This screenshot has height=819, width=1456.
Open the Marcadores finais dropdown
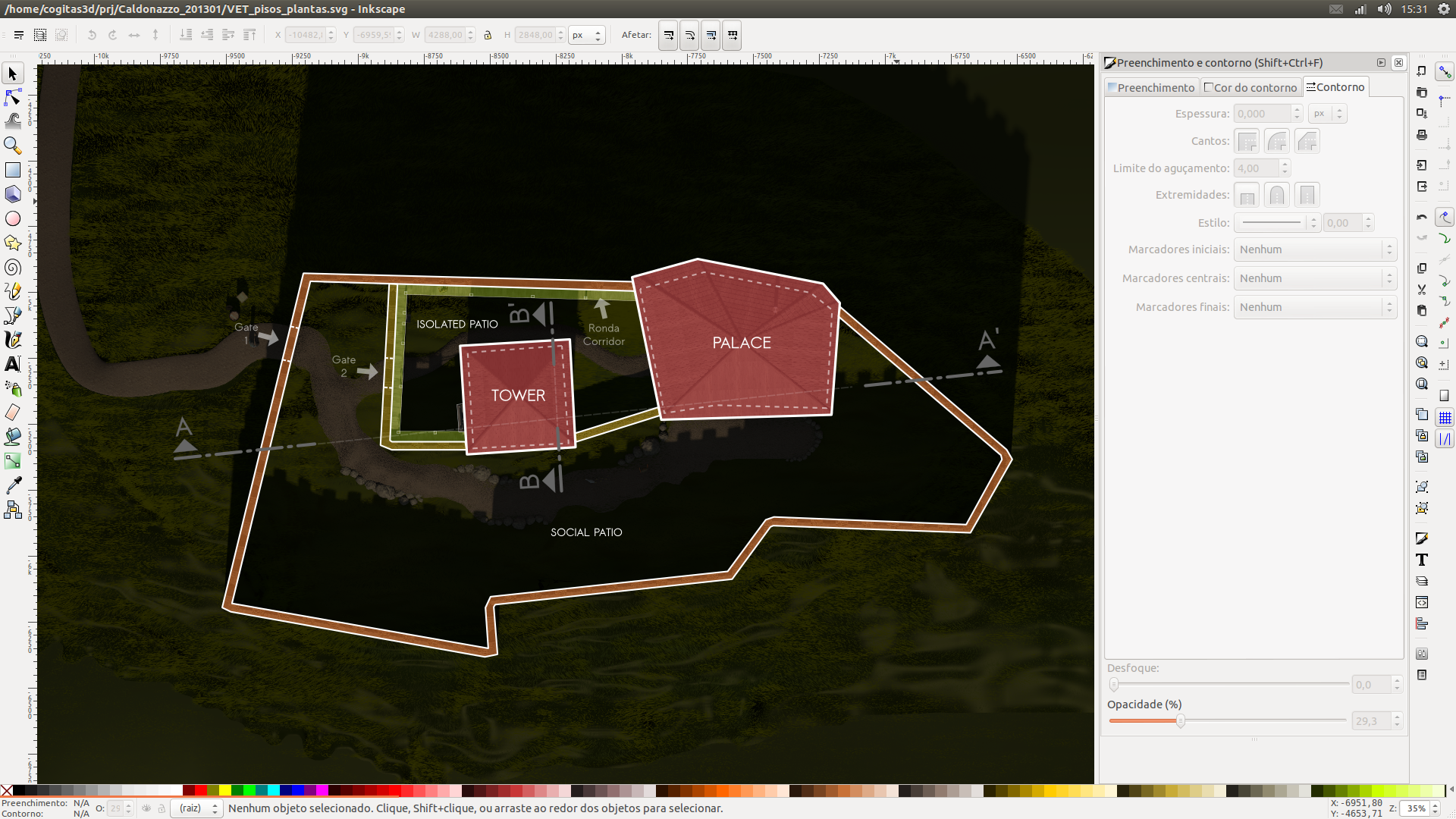[1314, 307]
